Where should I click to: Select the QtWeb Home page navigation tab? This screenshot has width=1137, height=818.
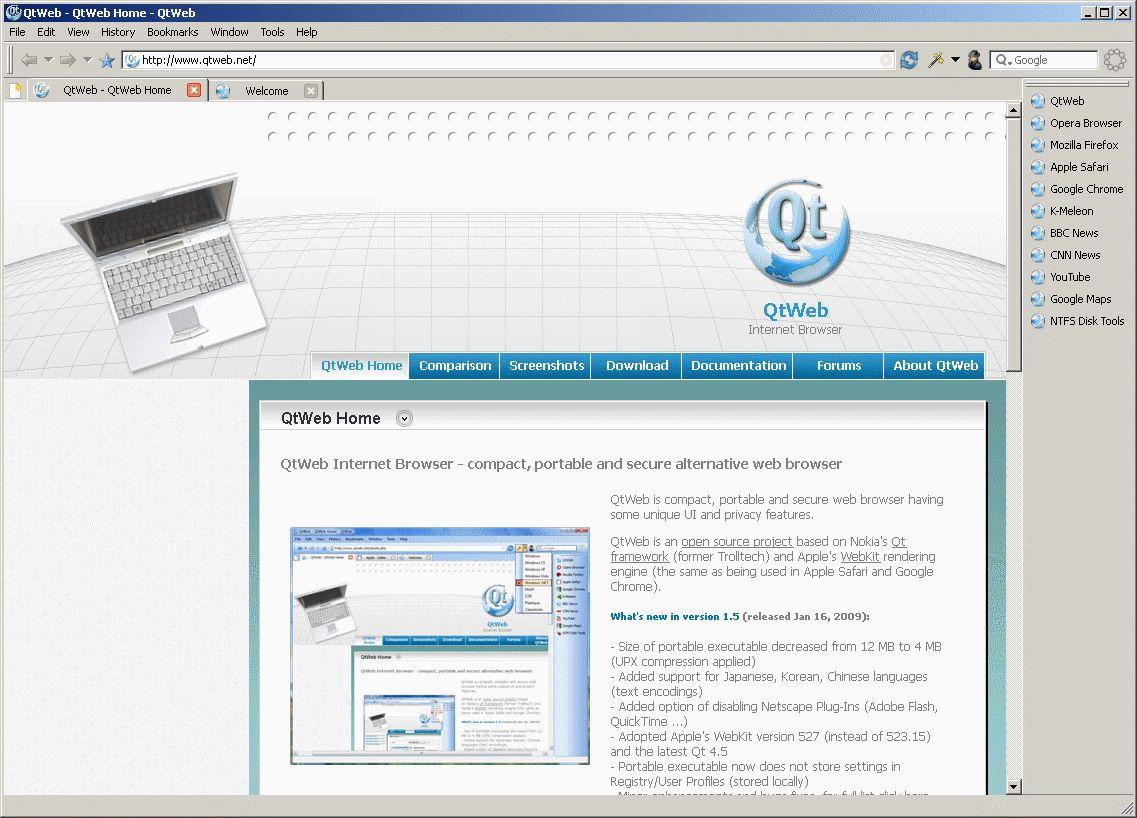point(361,365)
